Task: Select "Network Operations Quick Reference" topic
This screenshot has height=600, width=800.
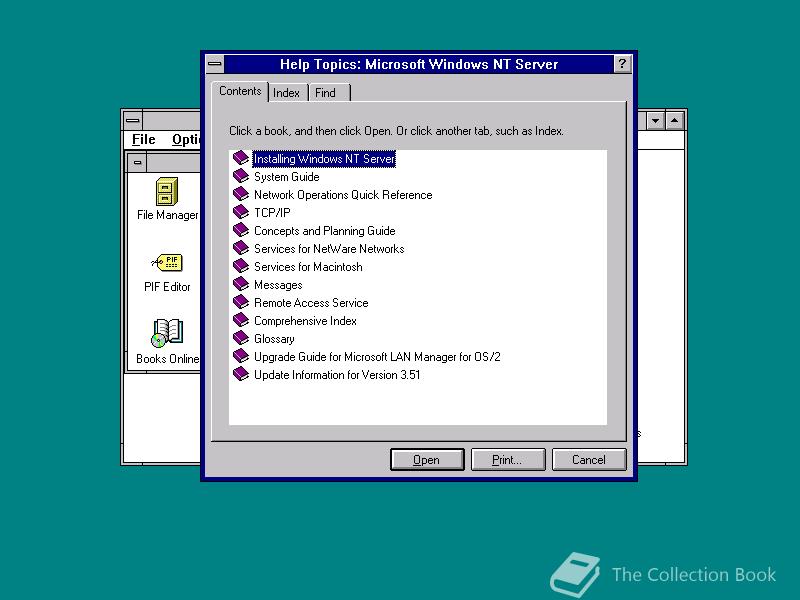Action: coord(343,195)
